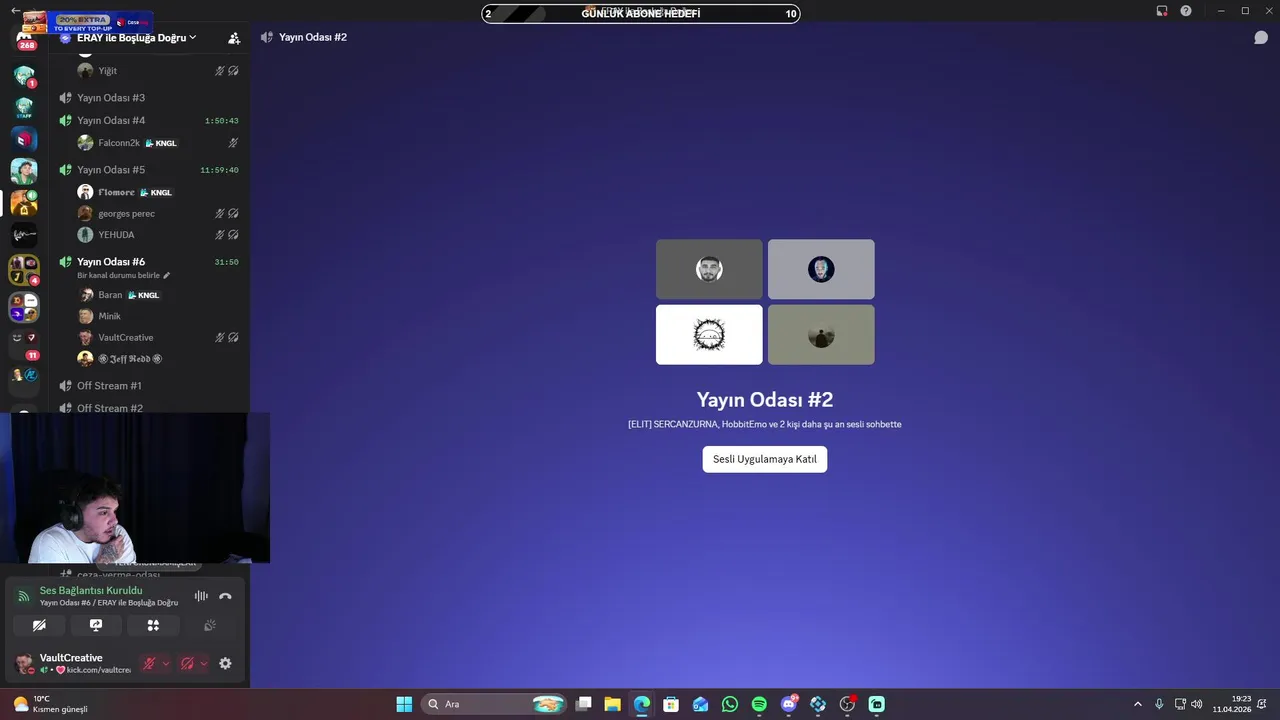Click Yayın Odası #2 channel header title

[x=312, y=37]
